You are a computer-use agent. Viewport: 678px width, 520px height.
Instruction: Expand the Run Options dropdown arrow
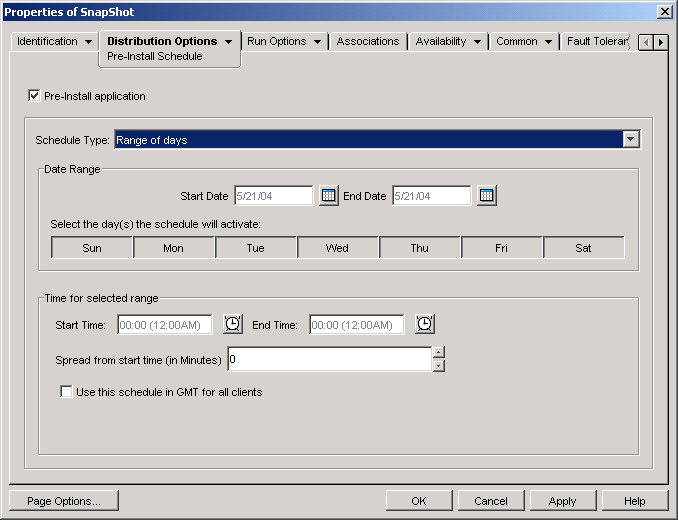(317, 42)
